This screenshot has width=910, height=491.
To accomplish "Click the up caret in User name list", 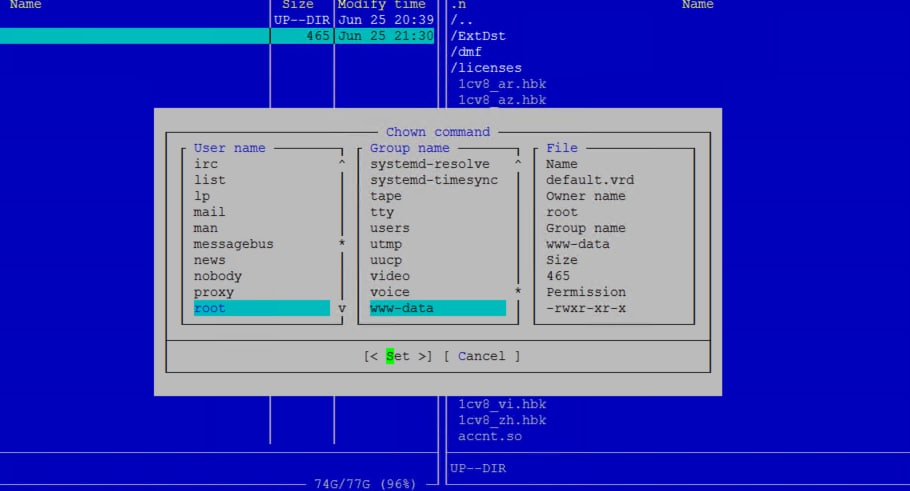I will click(x=342, y=164).
